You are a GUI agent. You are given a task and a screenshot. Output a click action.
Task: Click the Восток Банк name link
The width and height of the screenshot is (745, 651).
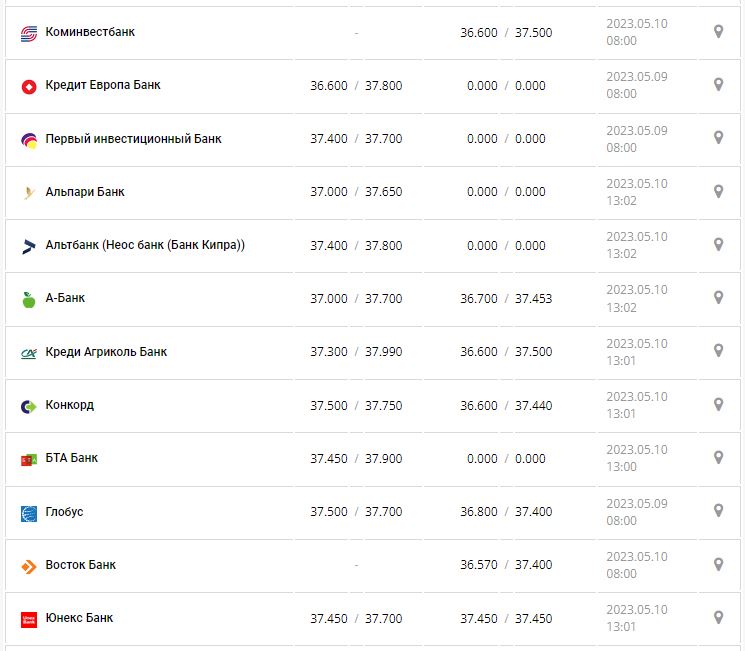coord(80,565)
